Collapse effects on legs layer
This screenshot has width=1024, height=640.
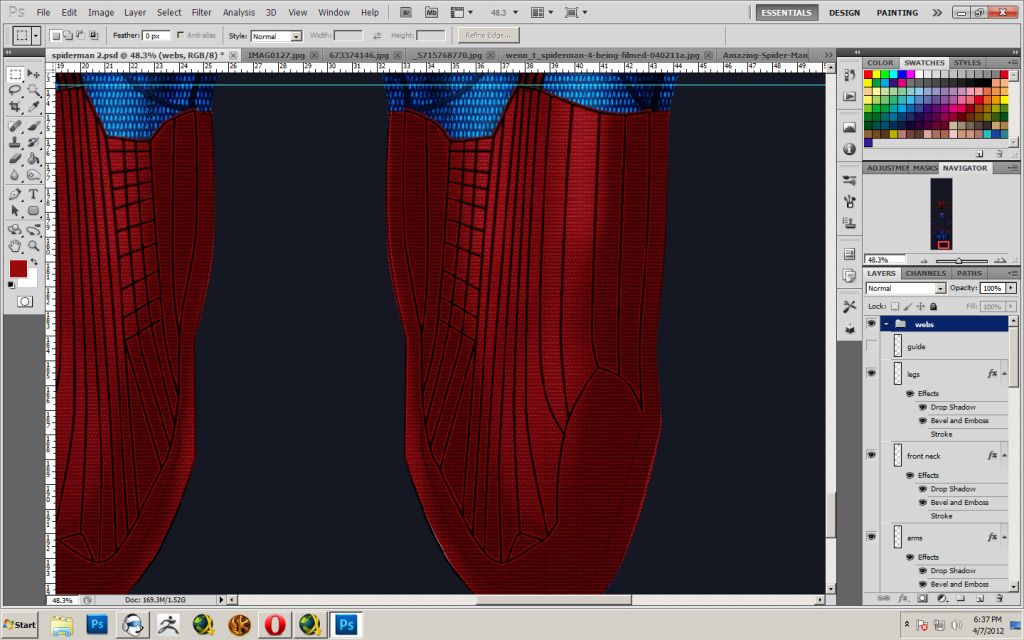pos(1004,374)
